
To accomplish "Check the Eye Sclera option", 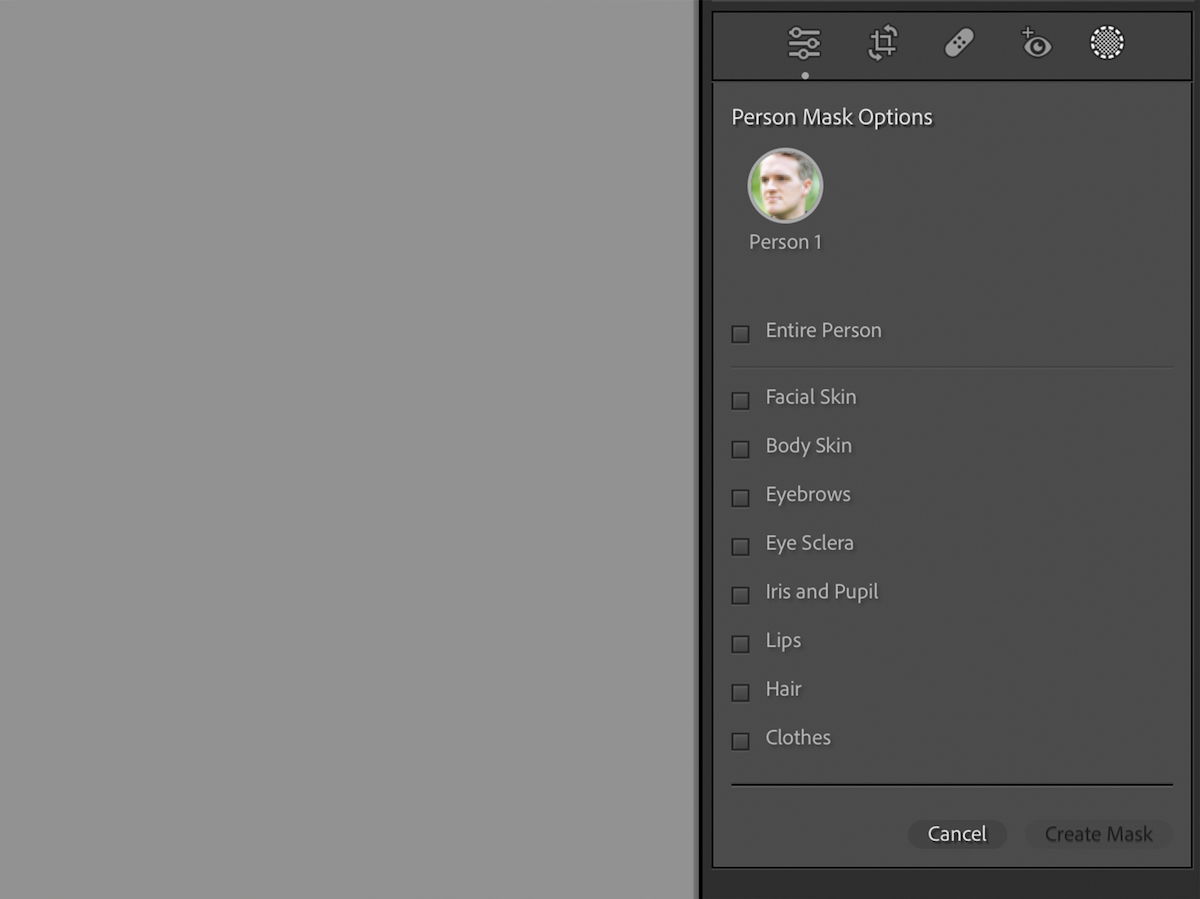I will pos(740,546).
